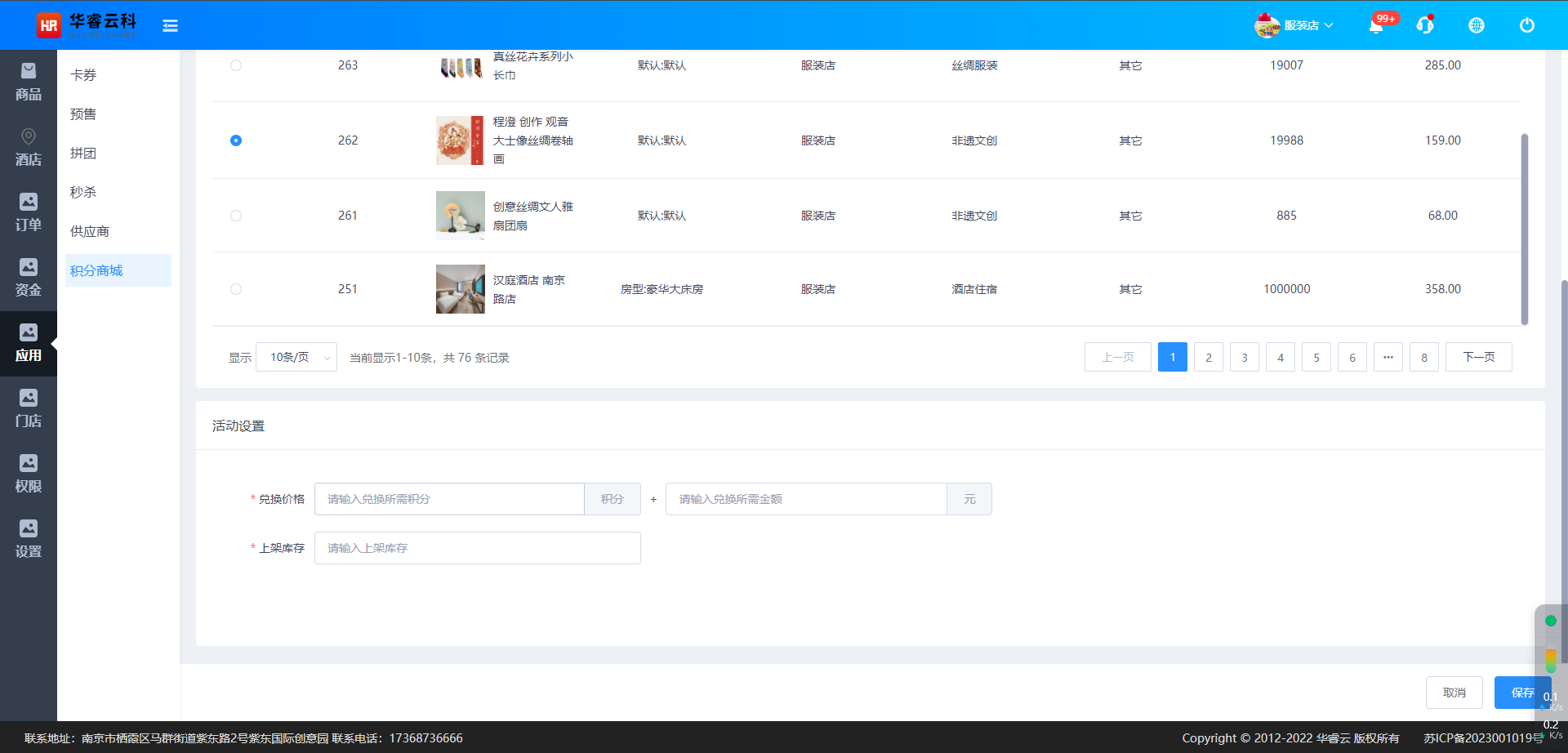Open the 酒店 sidebar icon
Screen dimensions: 1568x753
coord(29,148)
